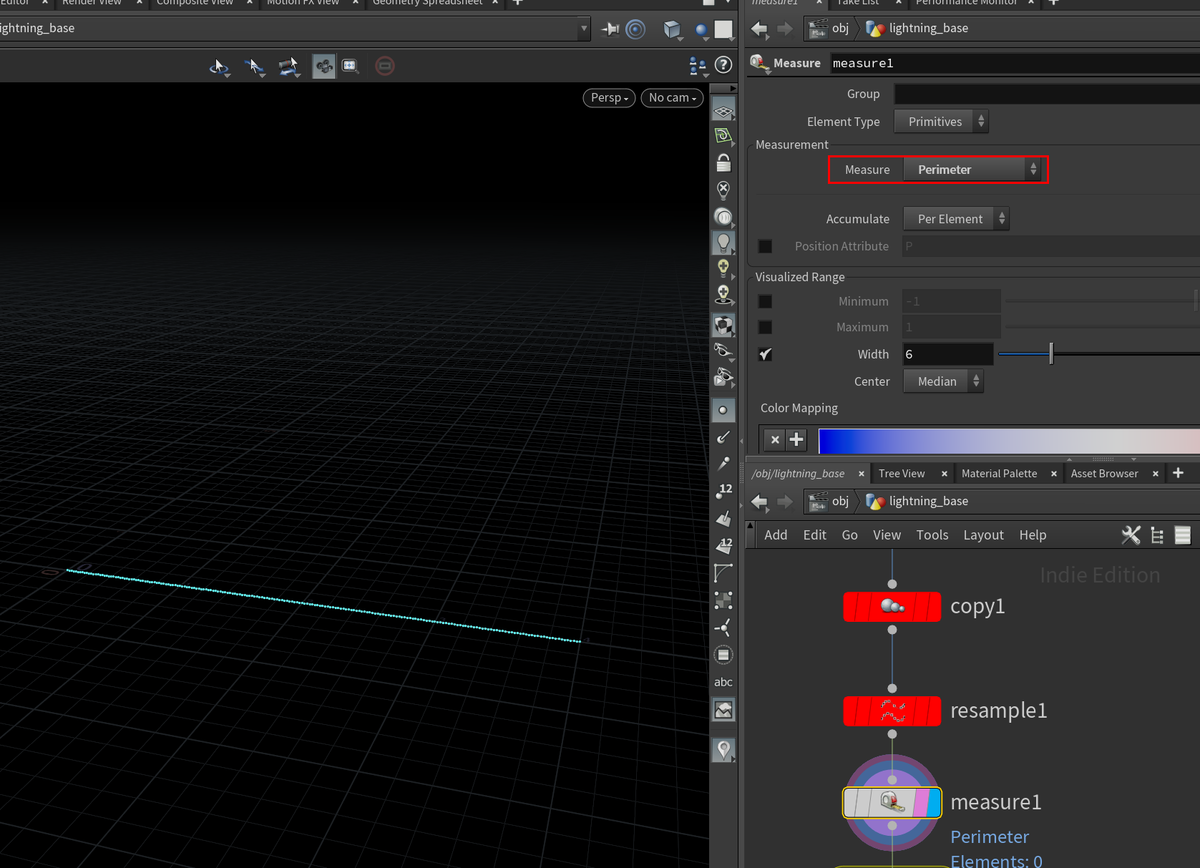
Task: Toggle the checkered material display icon
Action: pyautogui.click(x=723, y=324)
